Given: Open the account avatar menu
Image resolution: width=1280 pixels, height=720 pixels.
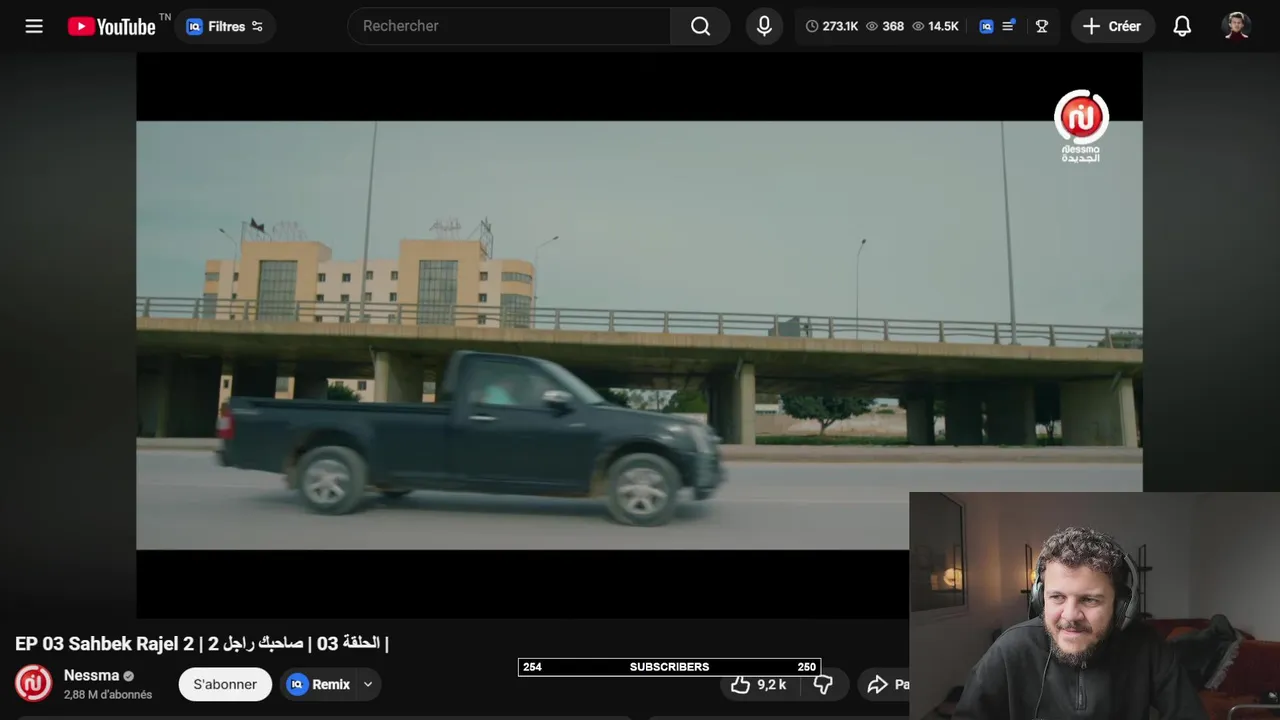Looking at the screenshot, I should (1237, 26).
